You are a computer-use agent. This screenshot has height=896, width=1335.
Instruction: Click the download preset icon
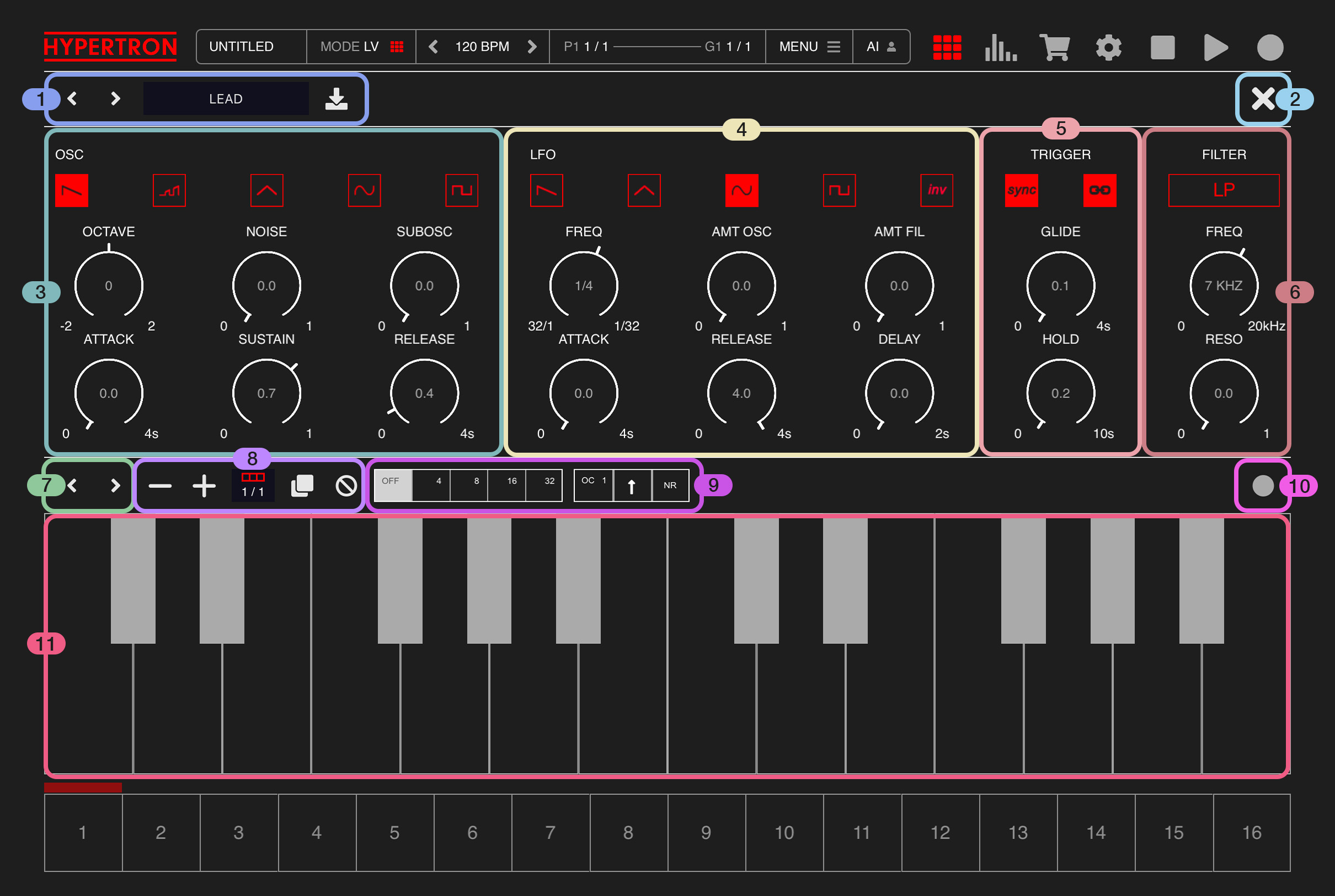[x=336, y=99]
